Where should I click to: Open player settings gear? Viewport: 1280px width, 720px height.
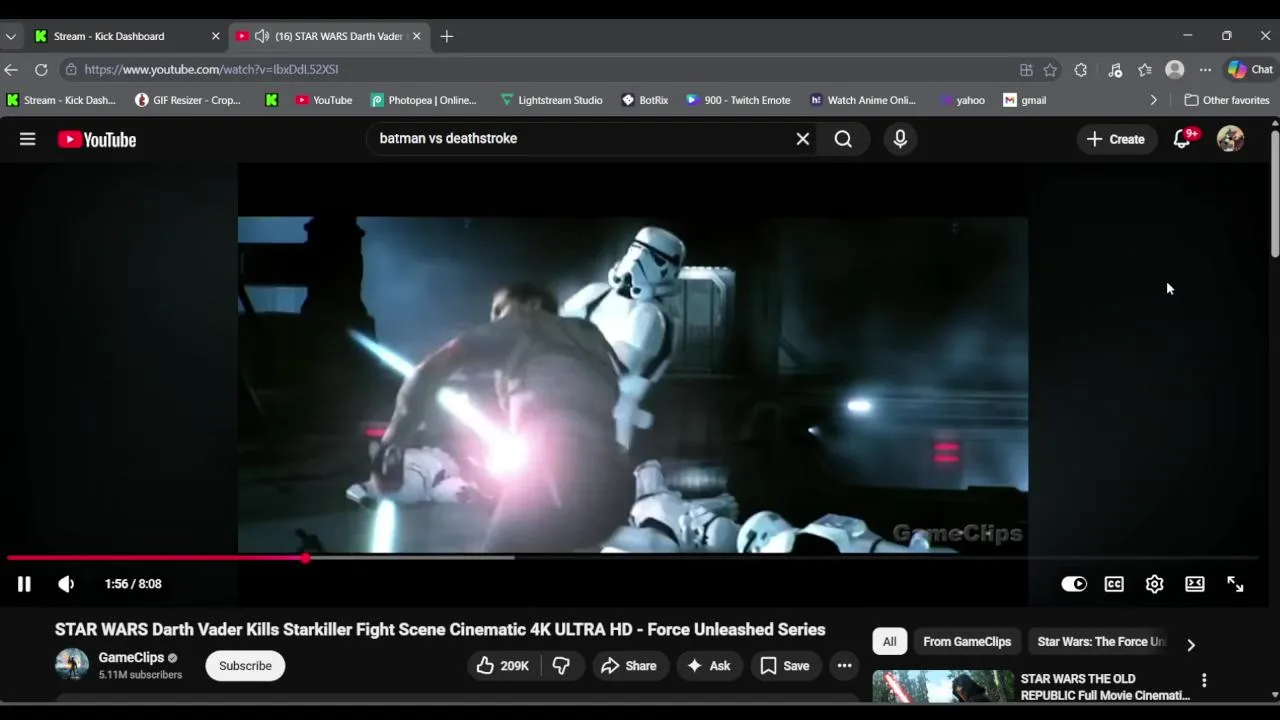1154,584
